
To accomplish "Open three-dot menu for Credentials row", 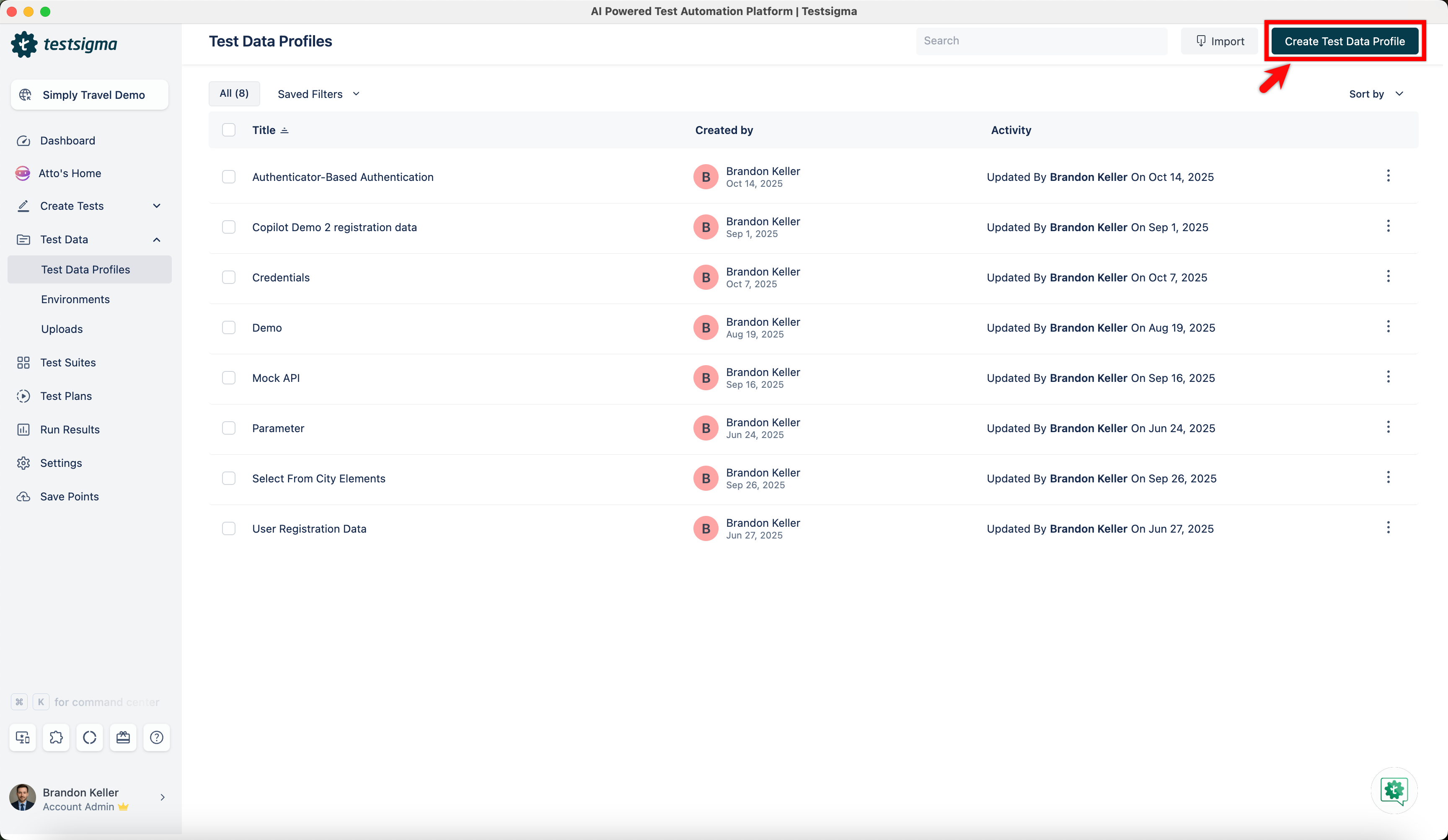I will click(1388, 277).
